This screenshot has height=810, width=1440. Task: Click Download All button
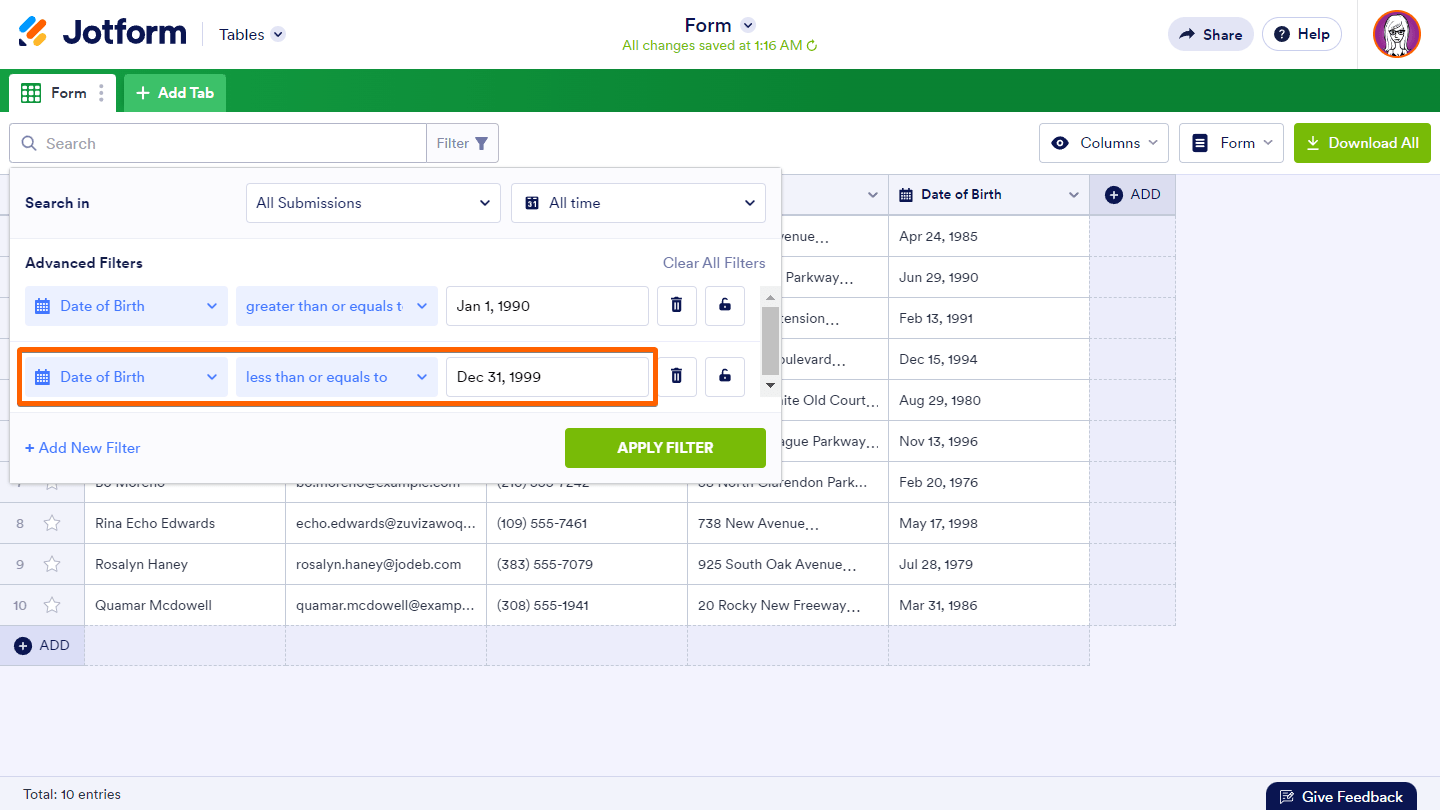(1362, 143)
